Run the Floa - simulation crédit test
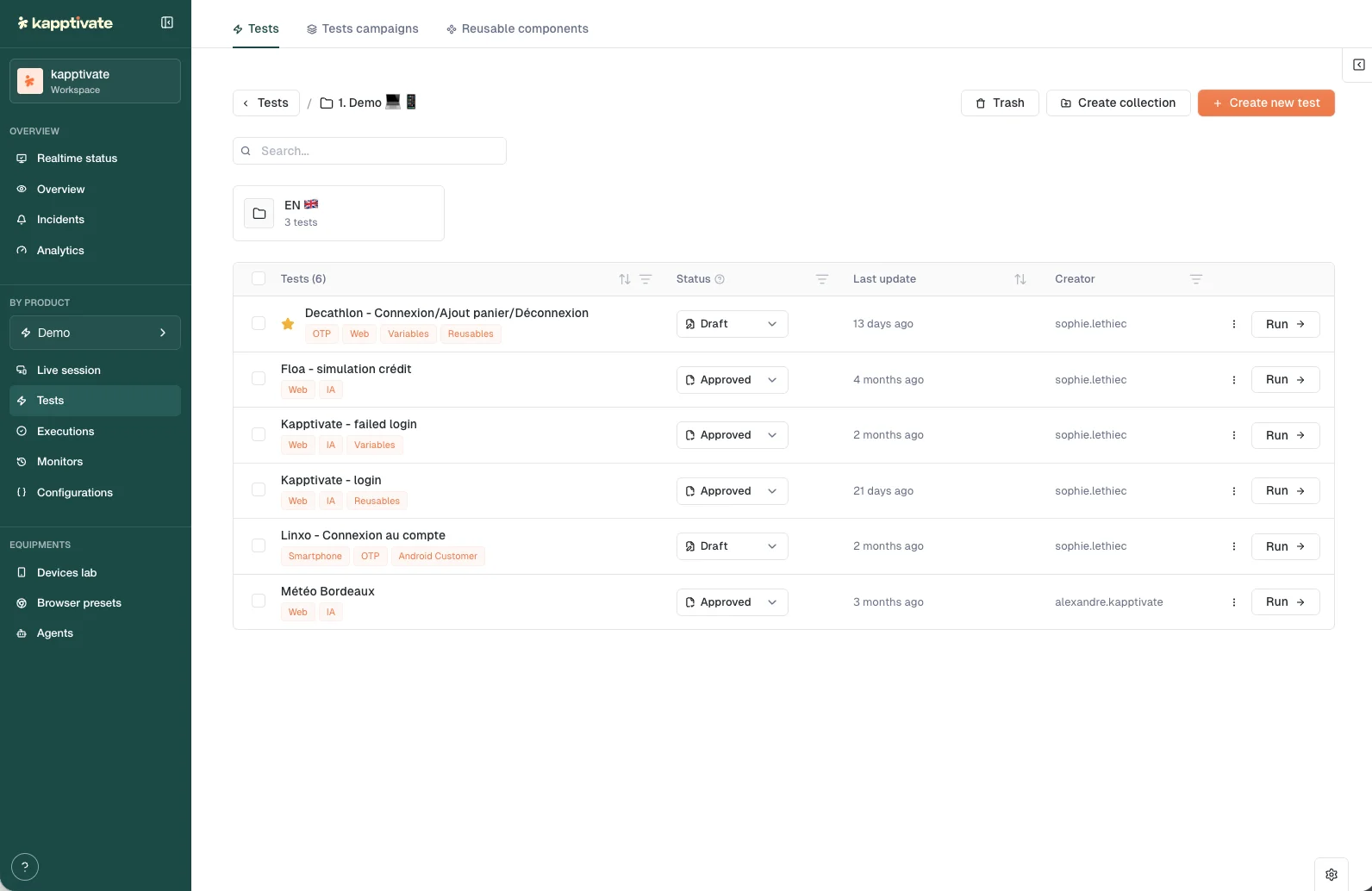This screenshot has height=891, width=1372. (1285, 380)
